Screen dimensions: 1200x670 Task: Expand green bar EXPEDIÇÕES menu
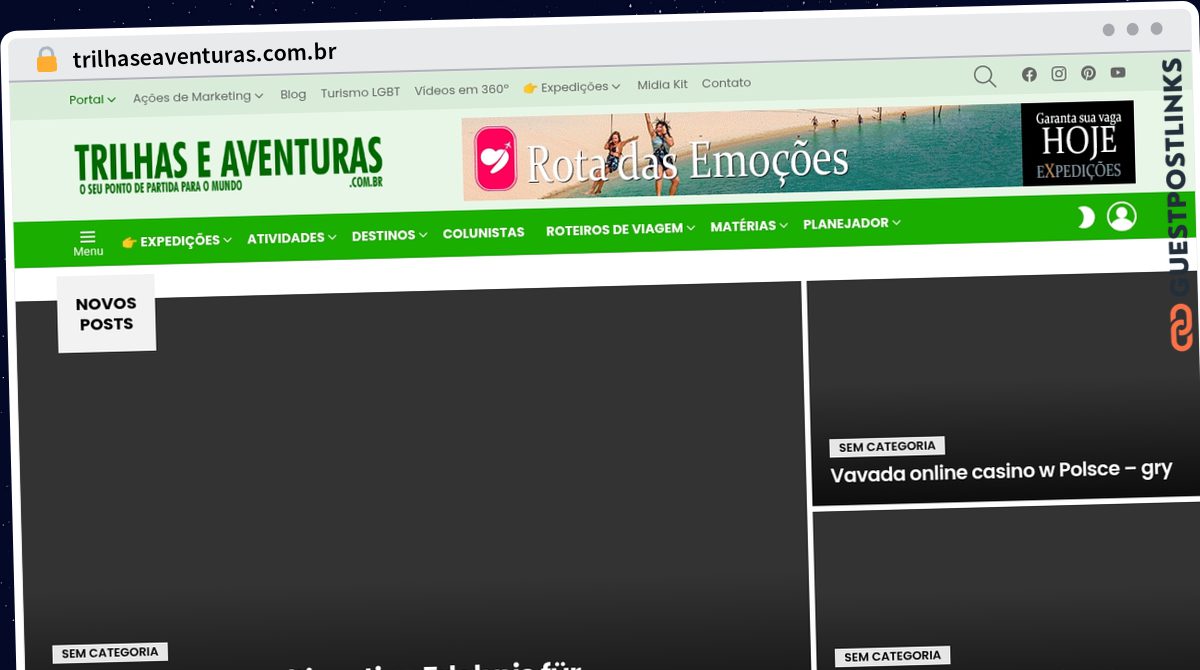click(177, 241)
